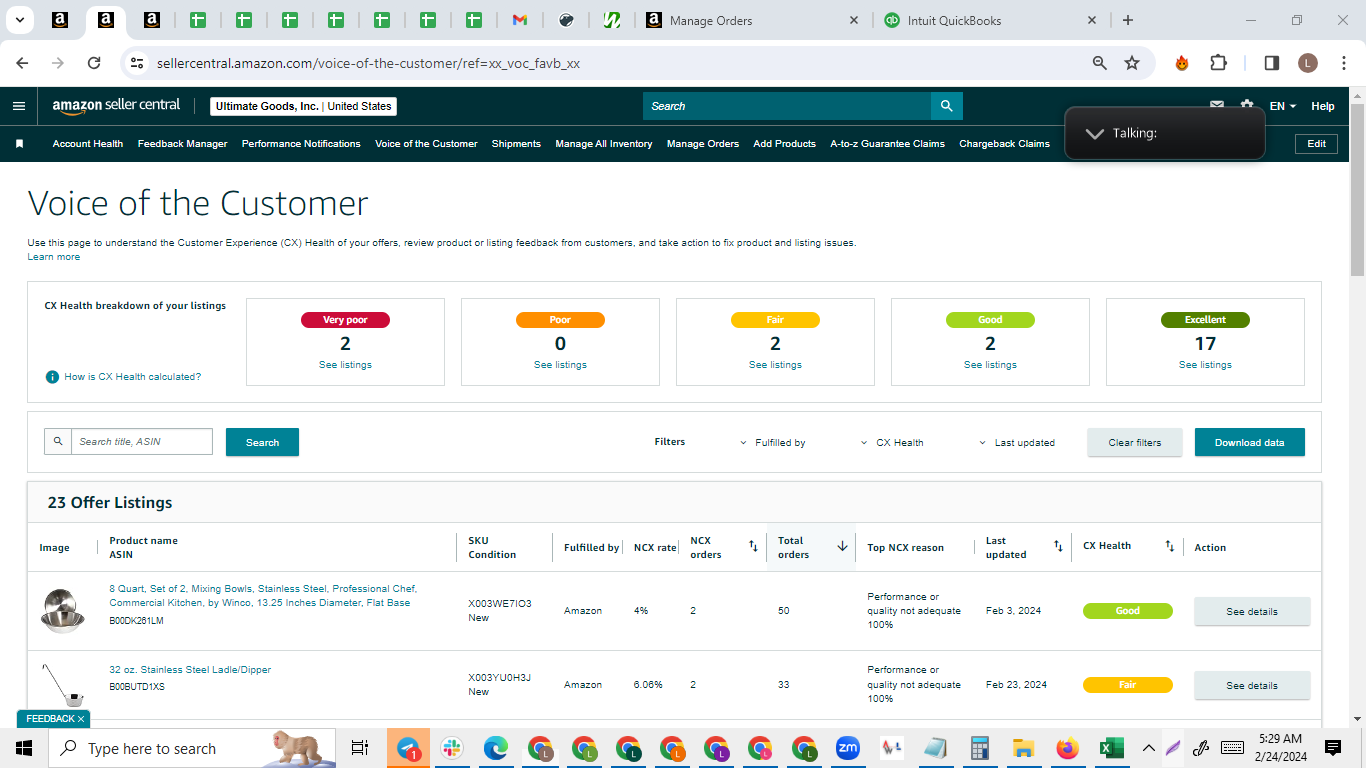Screen dimensions: 1366x768
Task: Click the mixing bowls product thumbnail
Action: pos(62,610)
